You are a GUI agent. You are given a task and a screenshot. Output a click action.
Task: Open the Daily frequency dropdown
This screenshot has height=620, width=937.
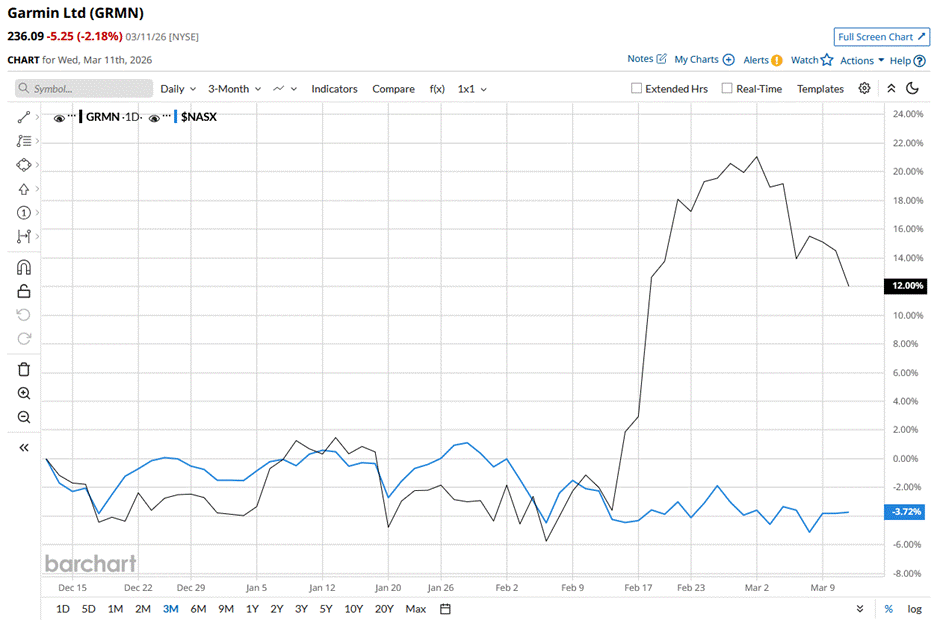178,88
